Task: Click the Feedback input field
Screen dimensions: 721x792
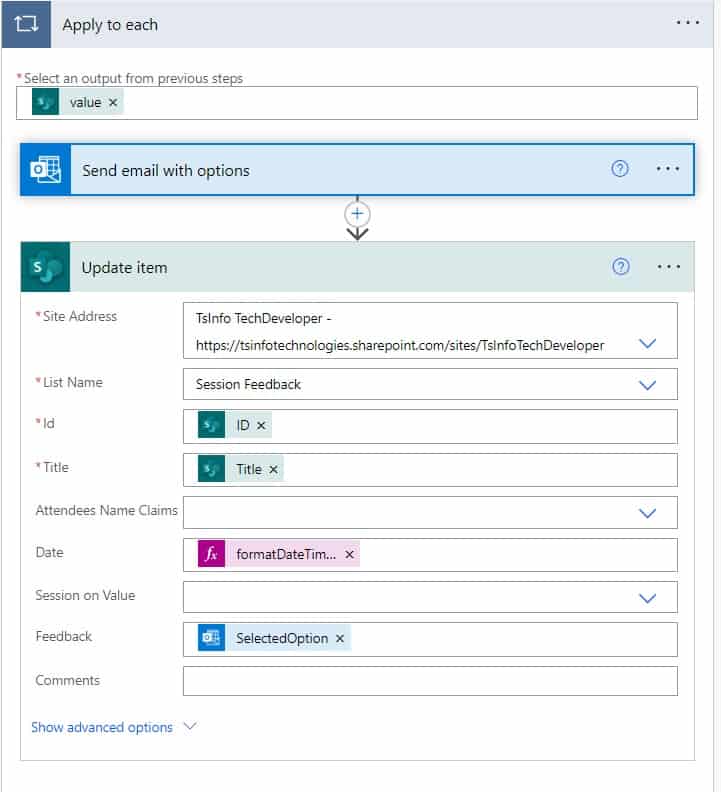Action: coord(430,639)
